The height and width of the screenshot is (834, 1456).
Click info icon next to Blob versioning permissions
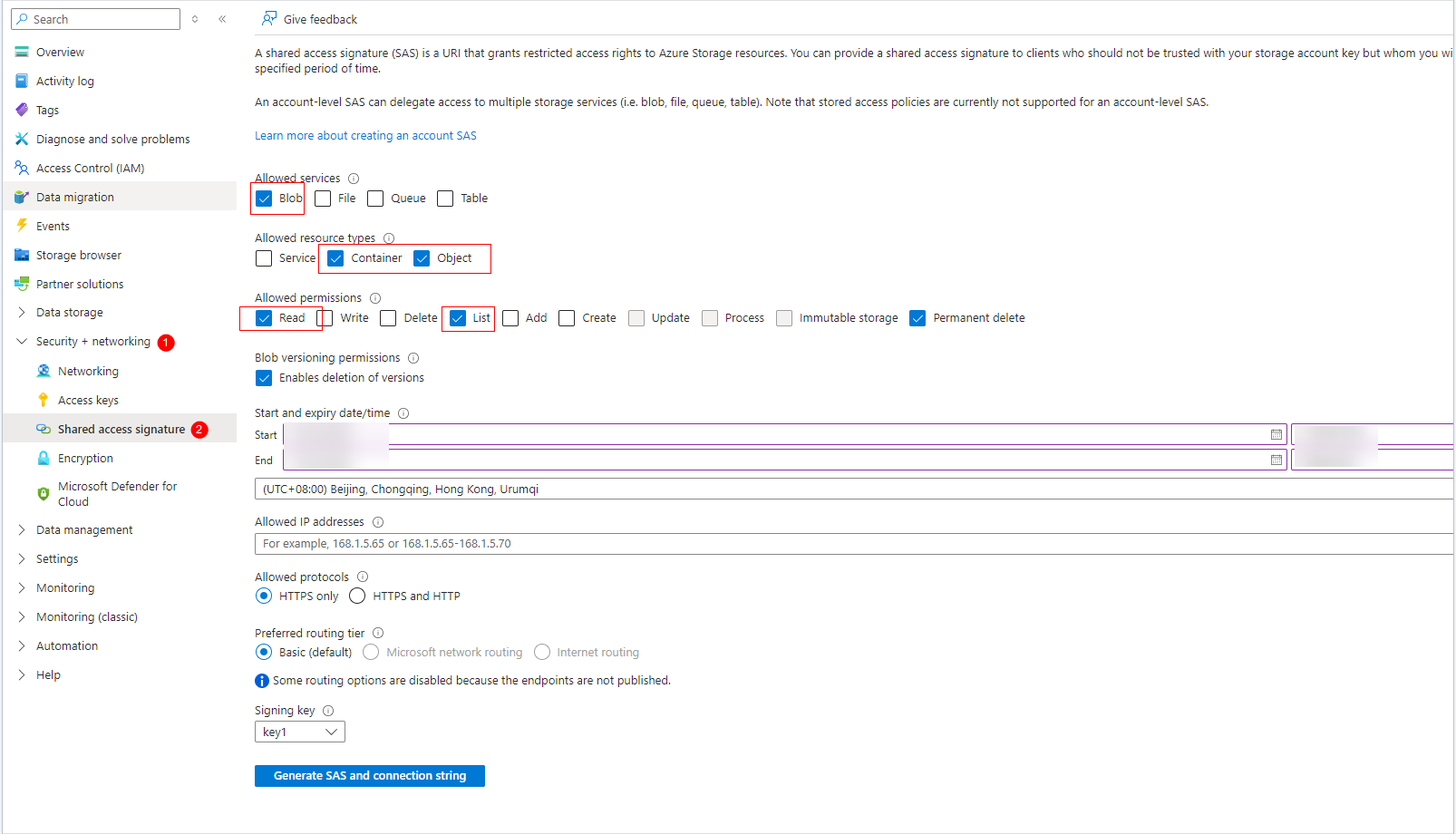(413, 358)
